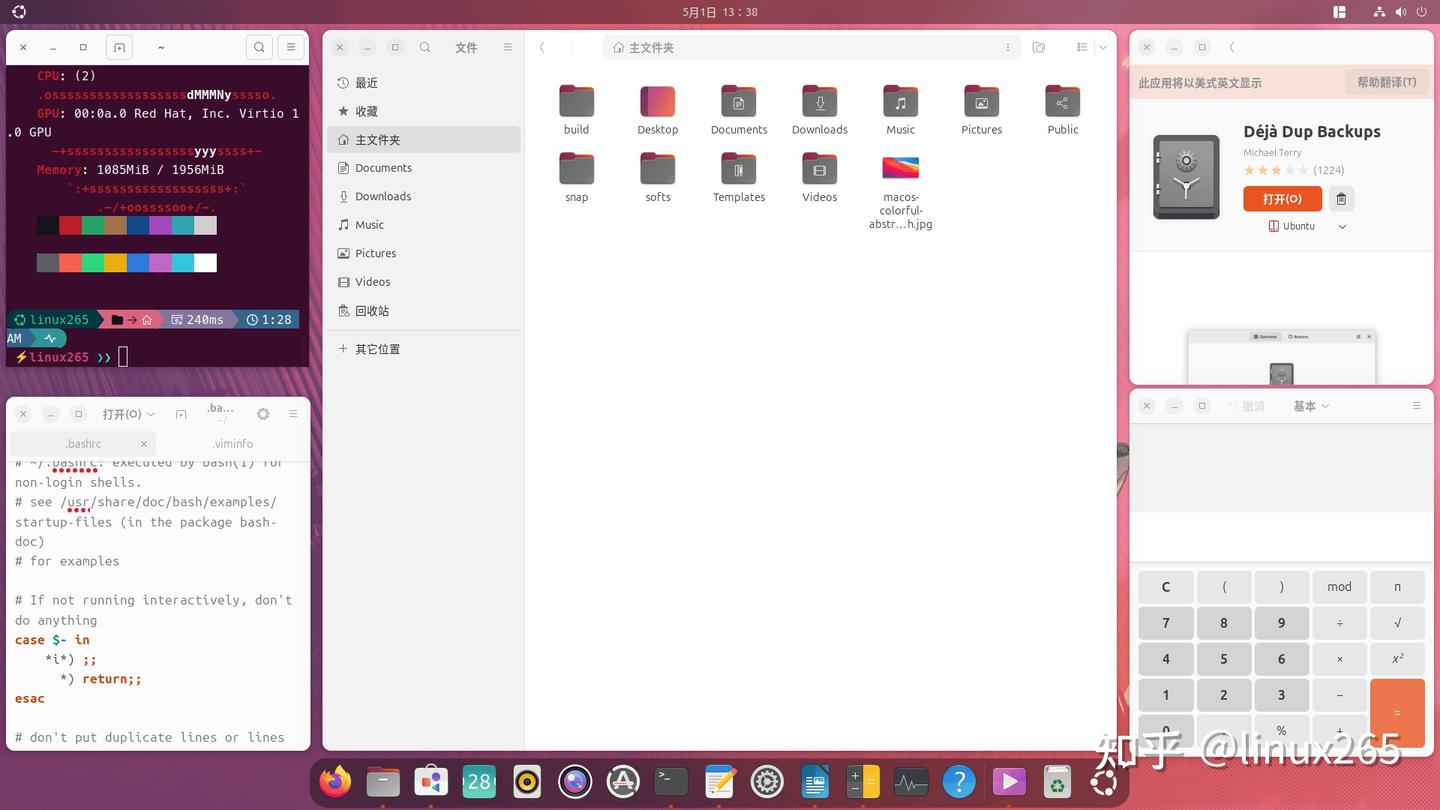Click the square root key on the calculator

pyautogui.click(x=1397, y=622)
